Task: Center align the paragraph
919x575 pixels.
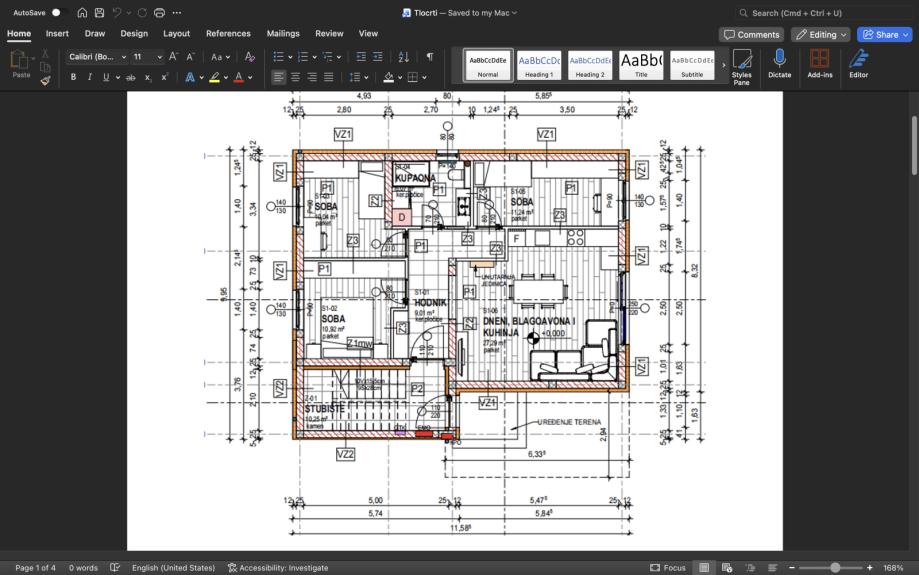Action: [296, 77]
